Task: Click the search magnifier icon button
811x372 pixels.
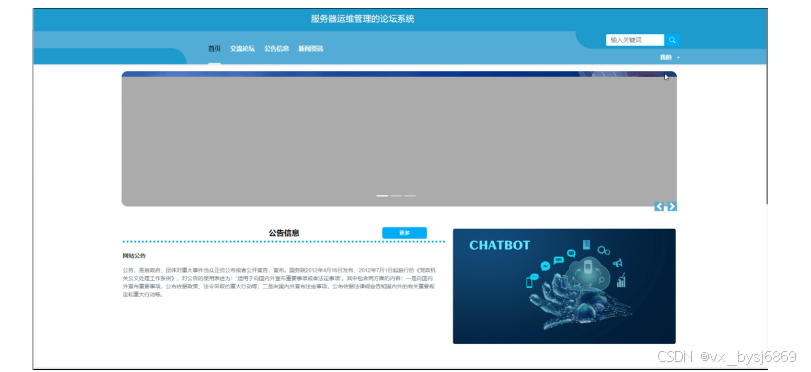Action: (x=672, y=40)
